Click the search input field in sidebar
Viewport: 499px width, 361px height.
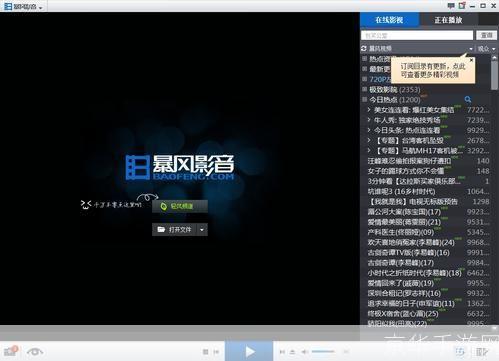pos(417,35)
